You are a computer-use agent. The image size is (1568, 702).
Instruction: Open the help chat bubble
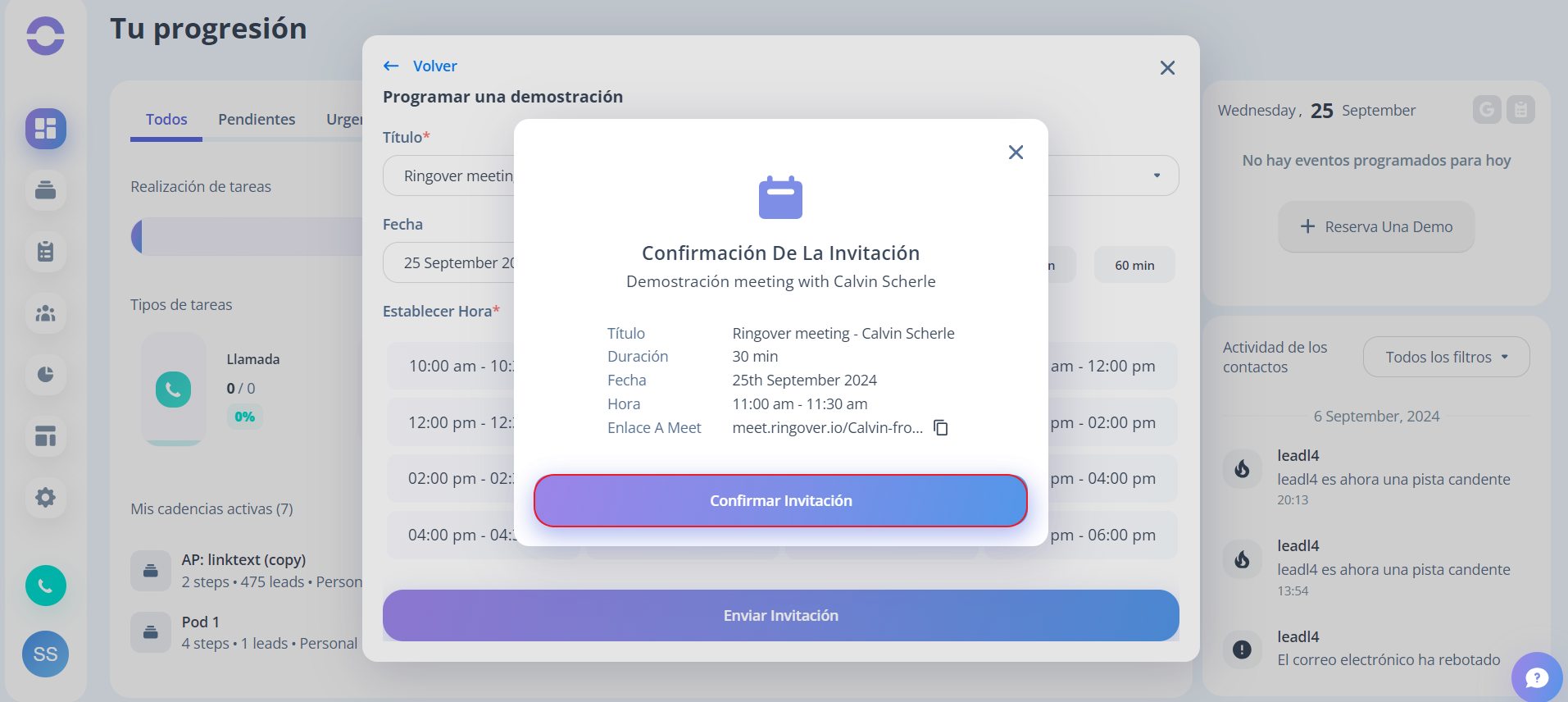[1537, 677]
